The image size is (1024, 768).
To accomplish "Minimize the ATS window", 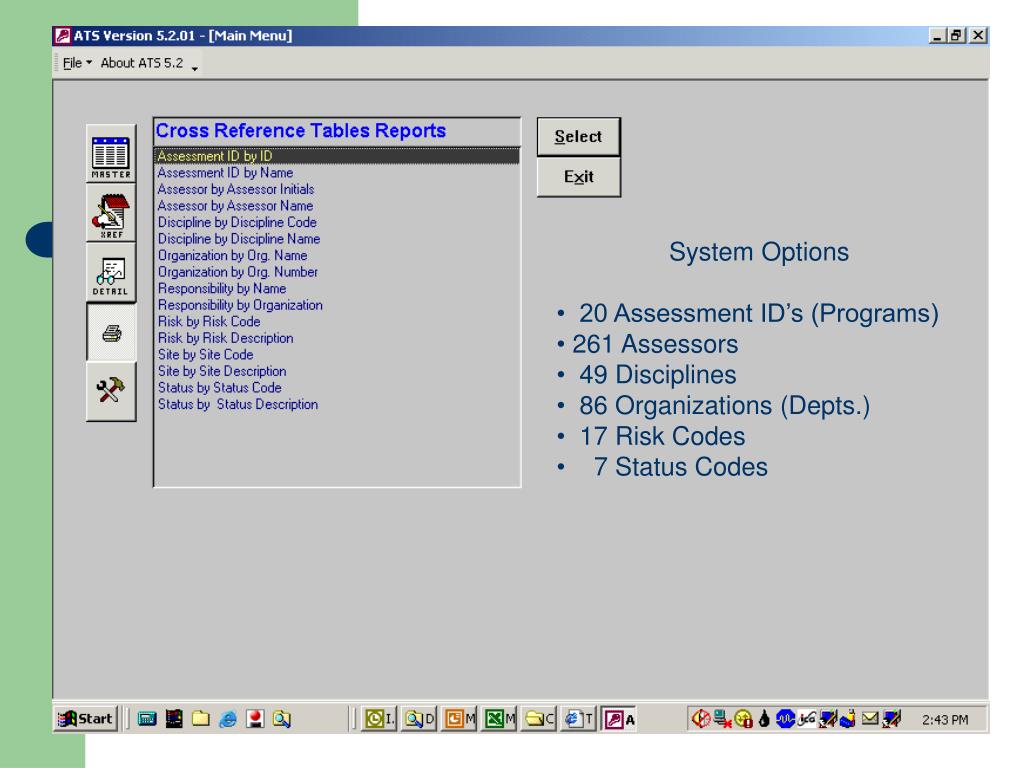I will coord(937,36).
